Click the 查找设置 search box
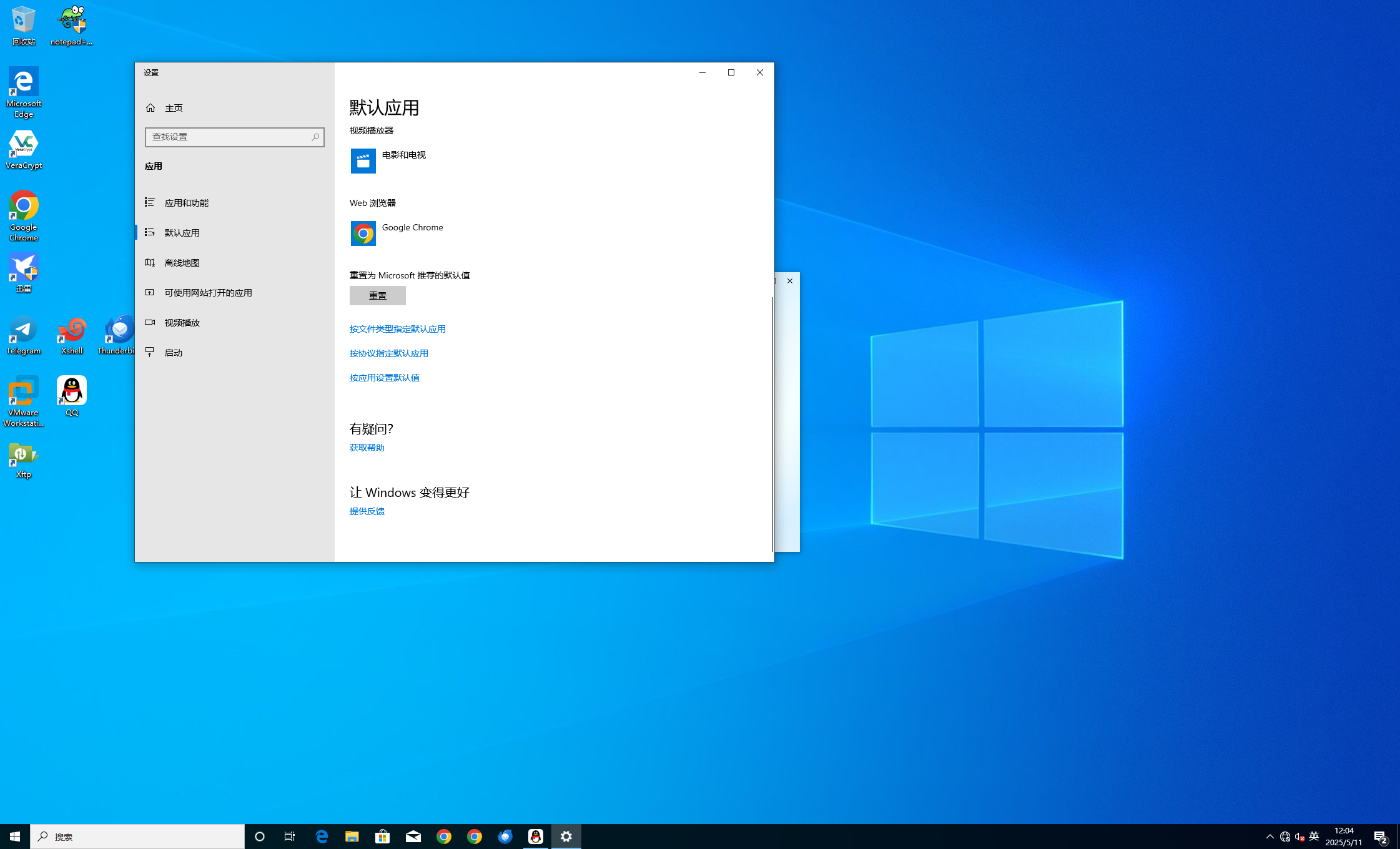Screen dimensions: 1400x849 [x=235, y=137]
